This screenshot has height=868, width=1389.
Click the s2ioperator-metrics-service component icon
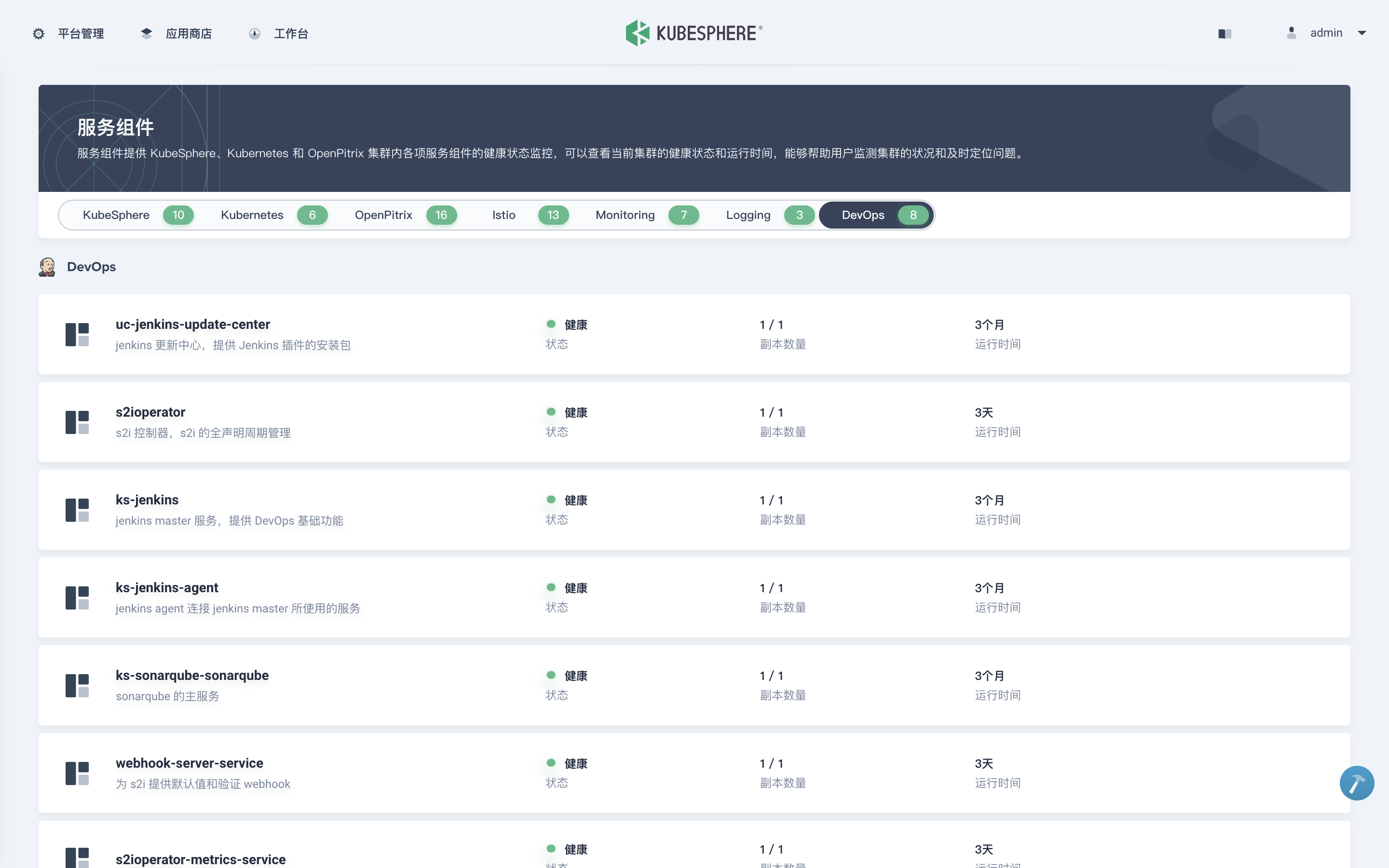(x=77, y=858)
